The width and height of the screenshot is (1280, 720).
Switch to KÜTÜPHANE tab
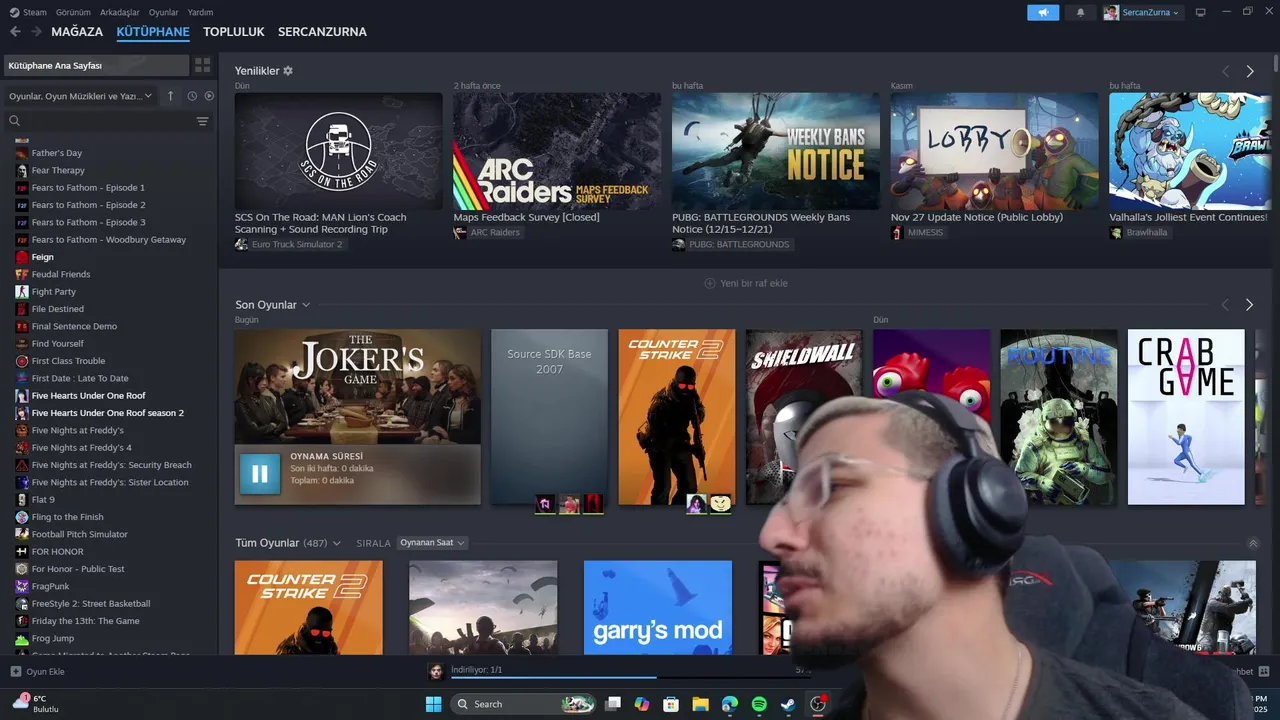153,32
